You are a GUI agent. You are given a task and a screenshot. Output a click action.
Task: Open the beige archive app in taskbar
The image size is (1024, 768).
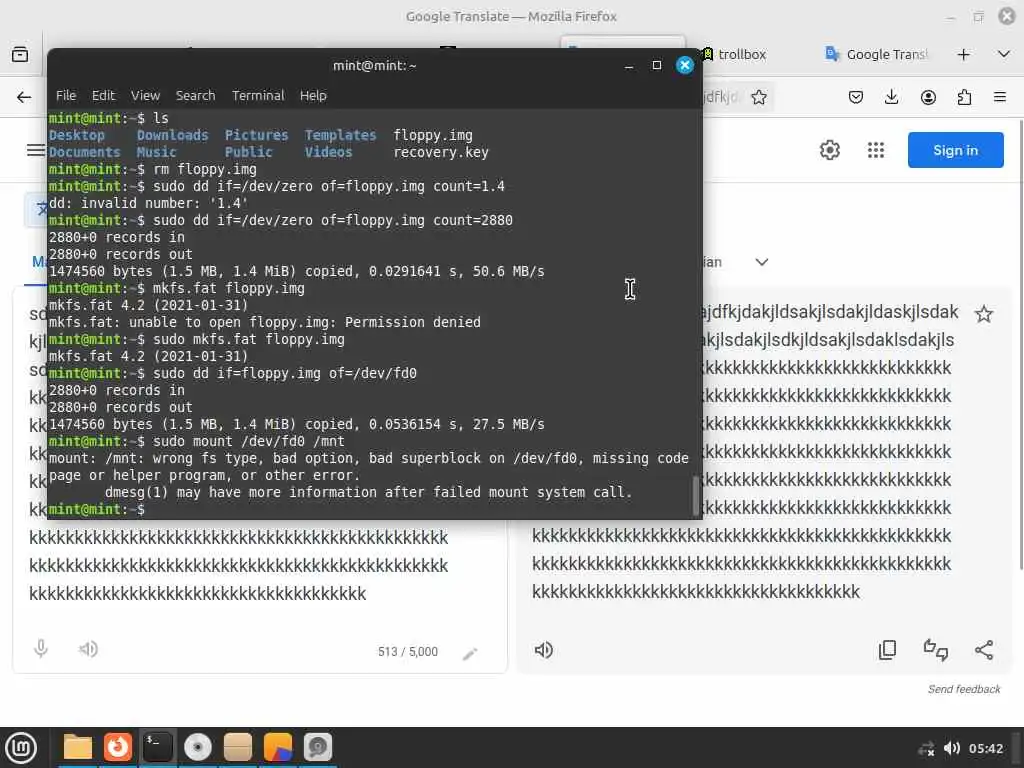pos(238,747)
